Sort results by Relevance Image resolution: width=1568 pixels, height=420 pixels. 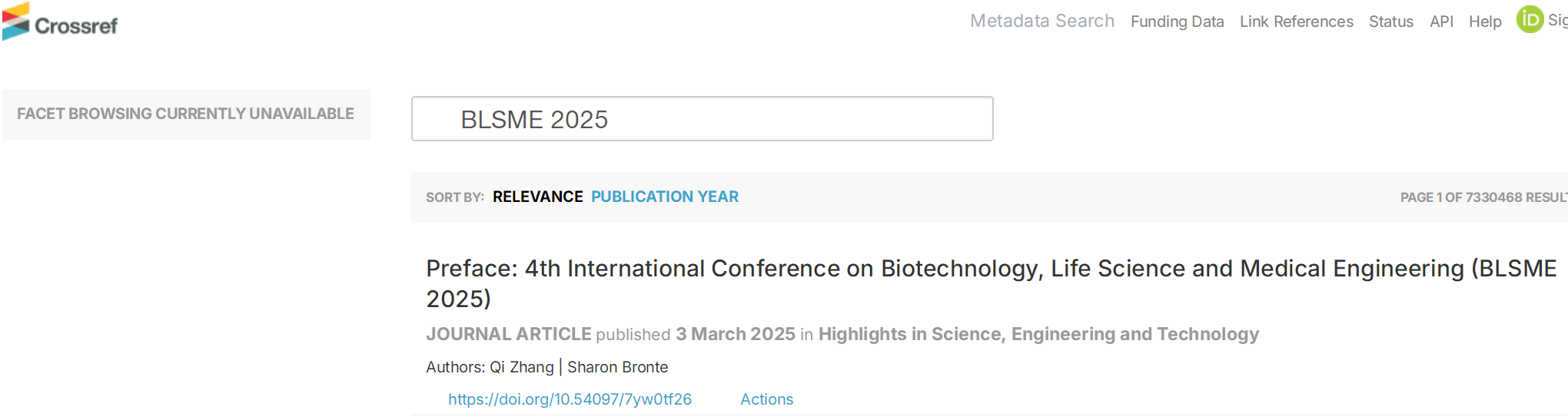click(x=537, y=197)
